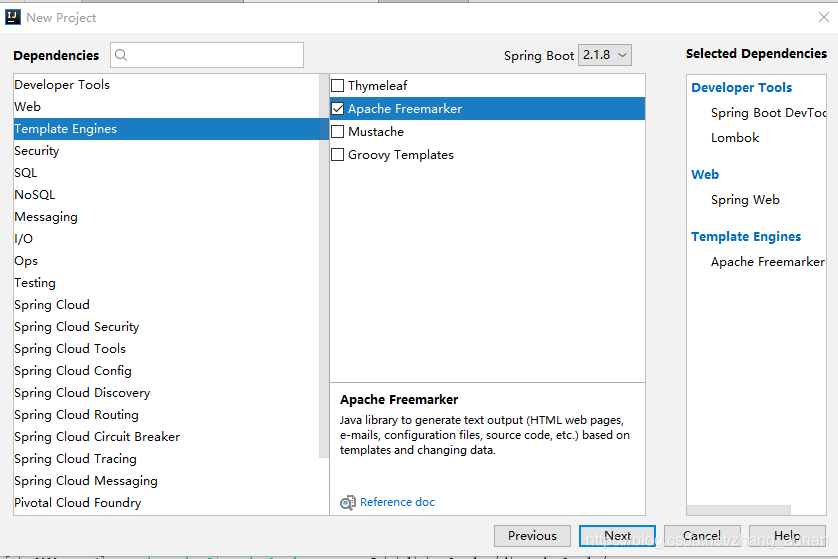Click the selected dependencies horizontal scrollbar
The image size is (838, 559).
(740, 510)
